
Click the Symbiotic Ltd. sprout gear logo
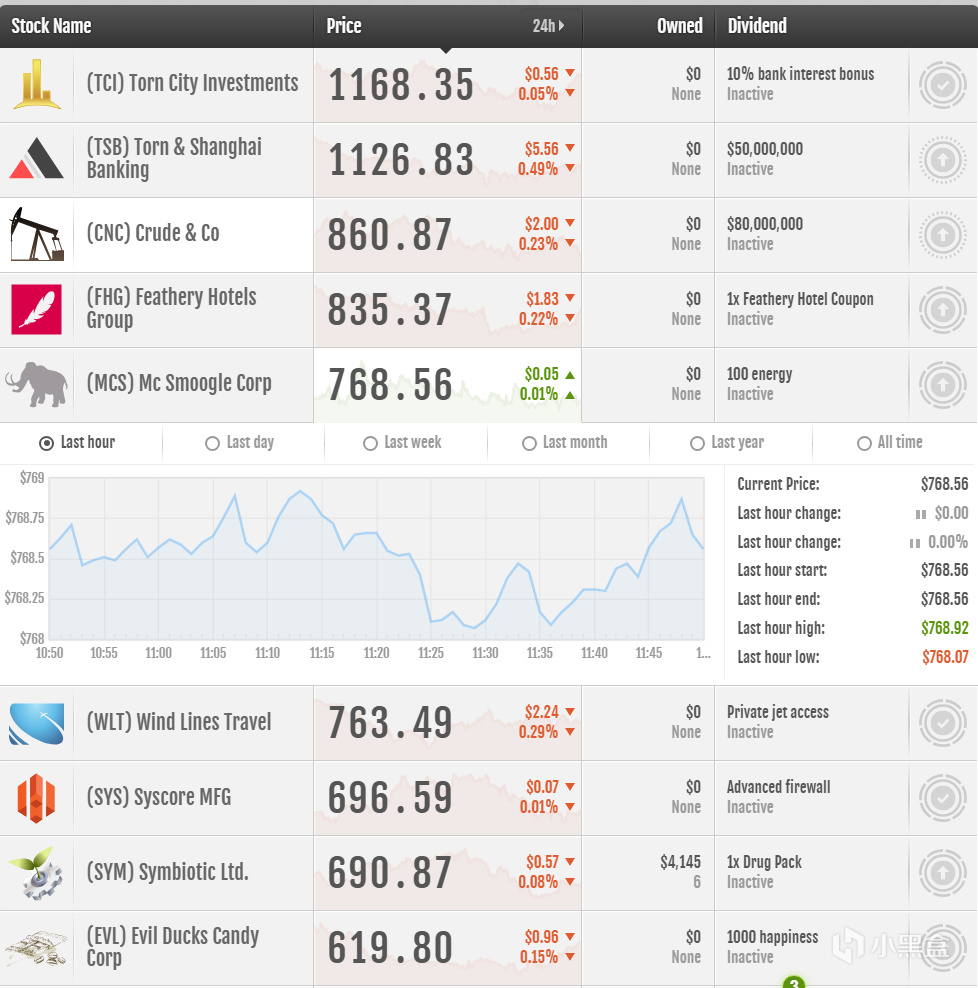[37, 873]
